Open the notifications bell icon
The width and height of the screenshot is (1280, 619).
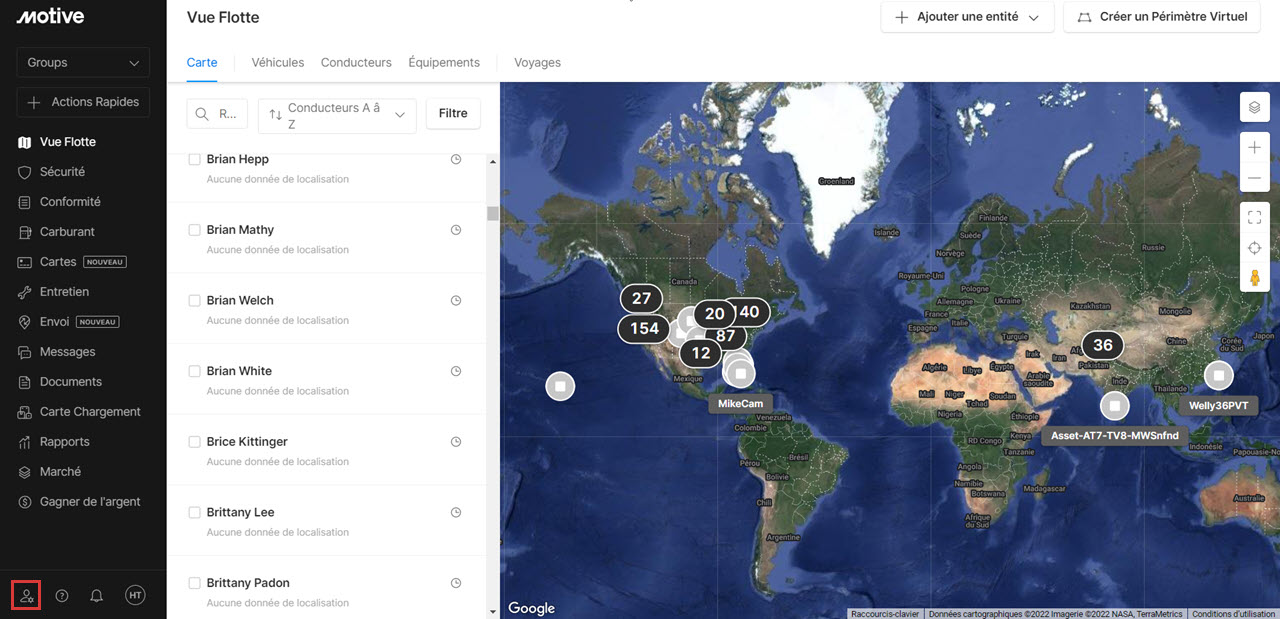pyautogui.click(x=96, y=596)
